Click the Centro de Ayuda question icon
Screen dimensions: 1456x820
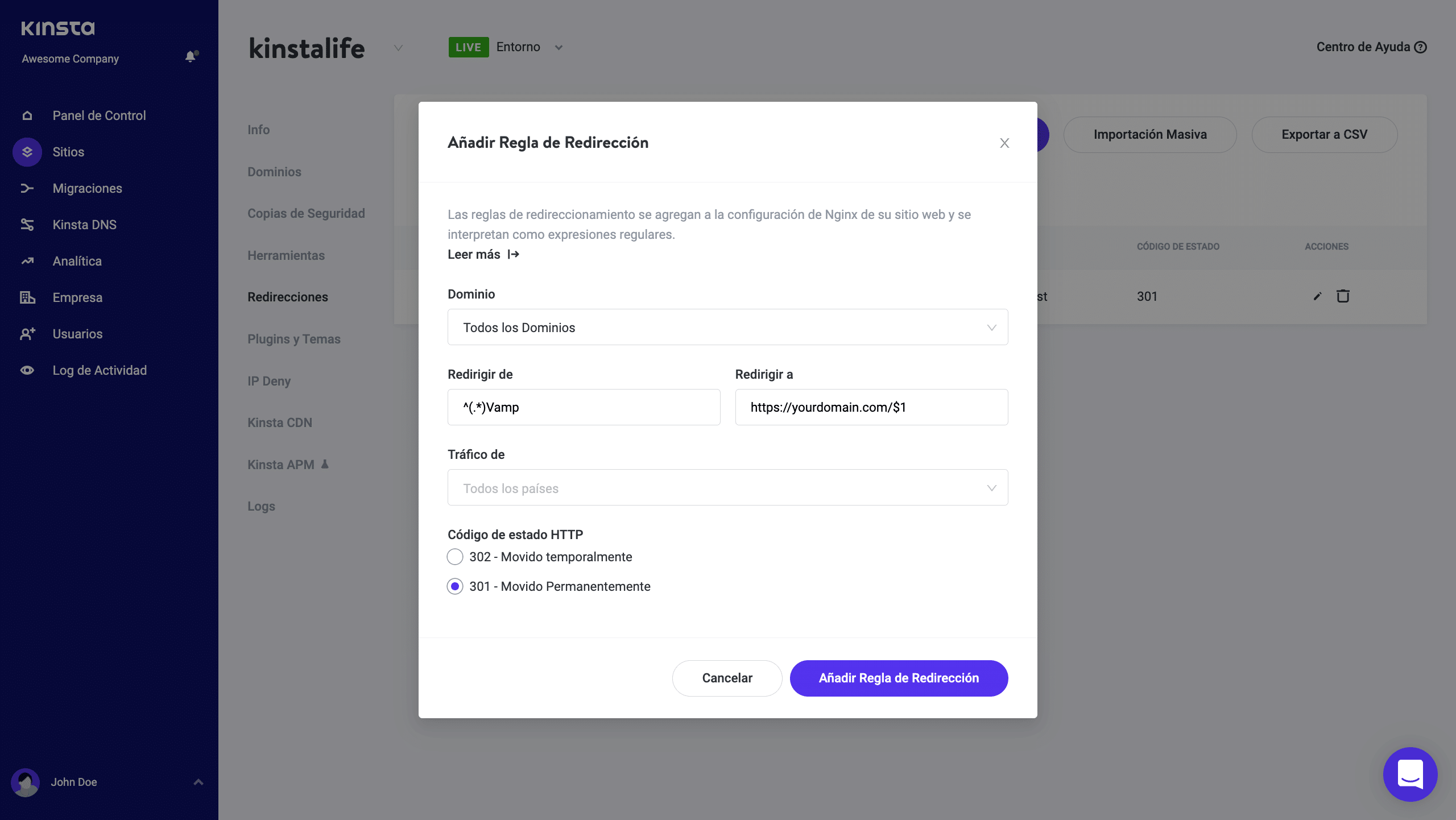click(1421, 47)
